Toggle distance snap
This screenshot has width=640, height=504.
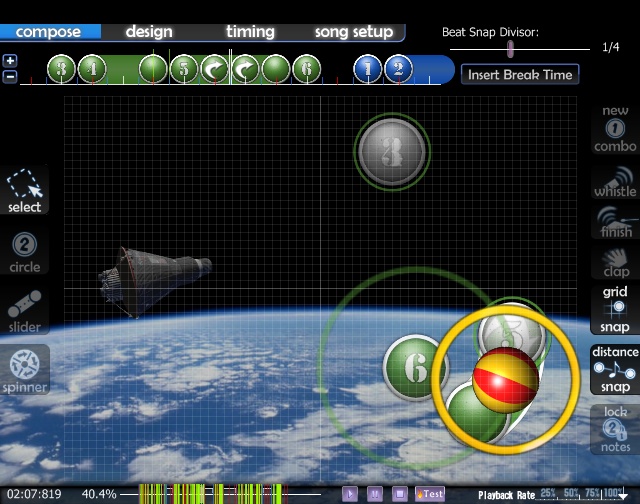(x=615, y=370)
